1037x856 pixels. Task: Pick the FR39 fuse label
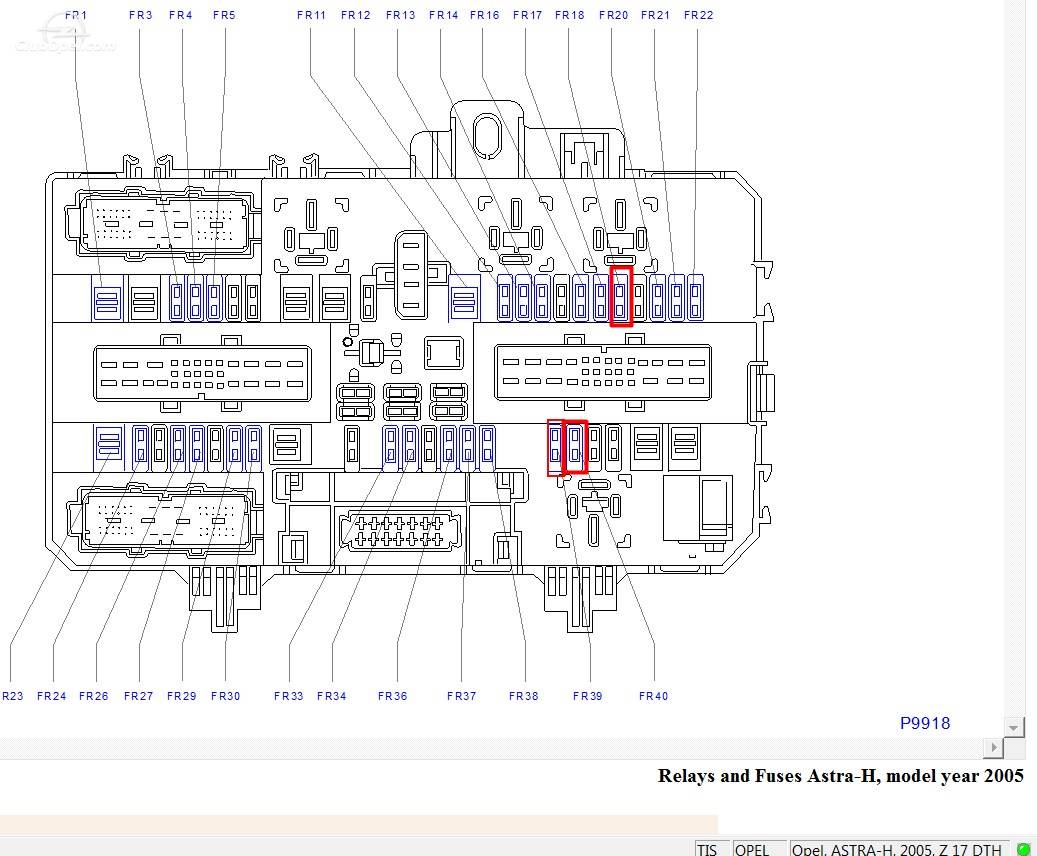click(x=588, y=696)
